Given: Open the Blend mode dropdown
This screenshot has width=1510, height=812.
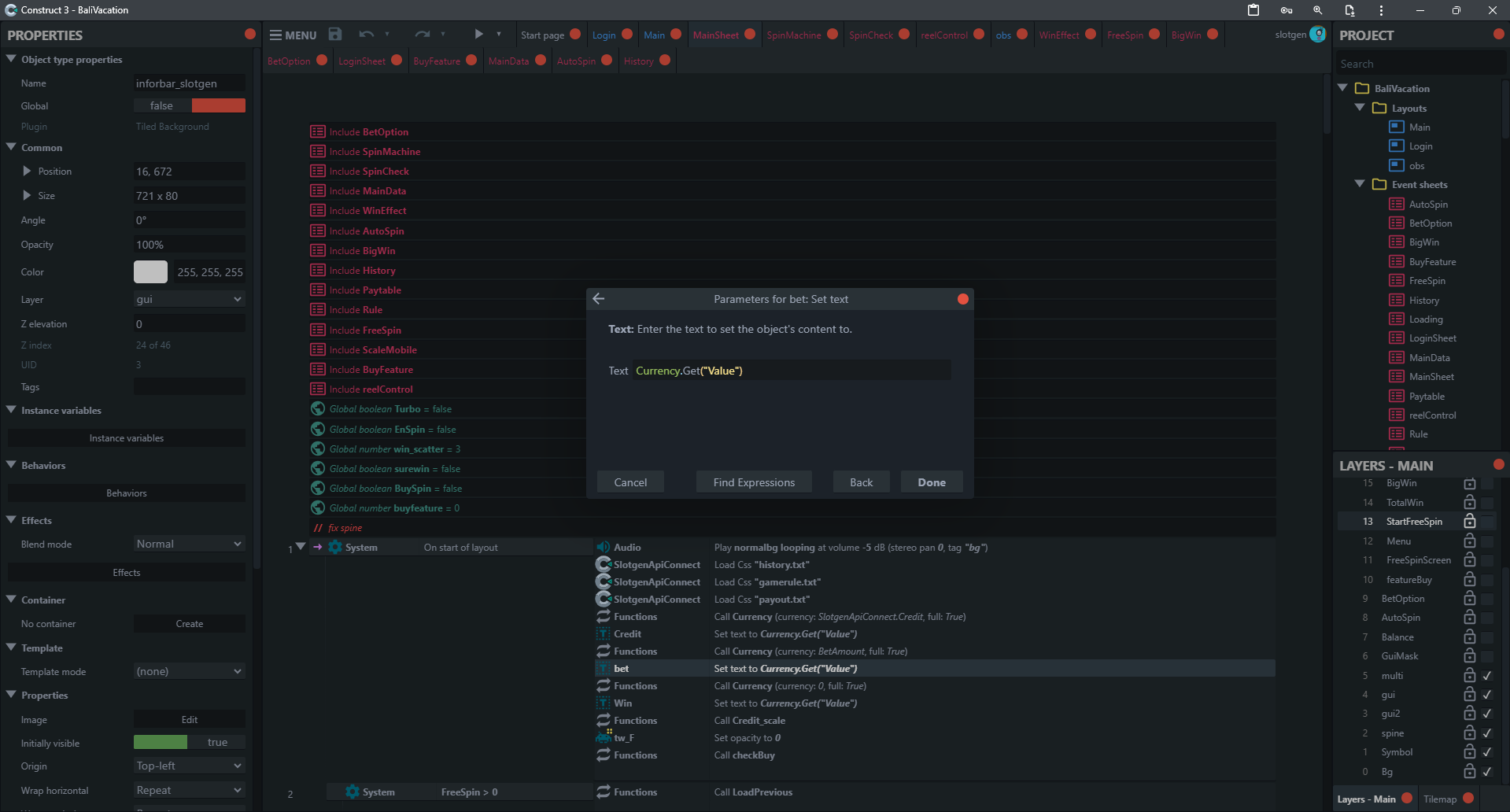Looking at the screenshot, I should [190, 544].
